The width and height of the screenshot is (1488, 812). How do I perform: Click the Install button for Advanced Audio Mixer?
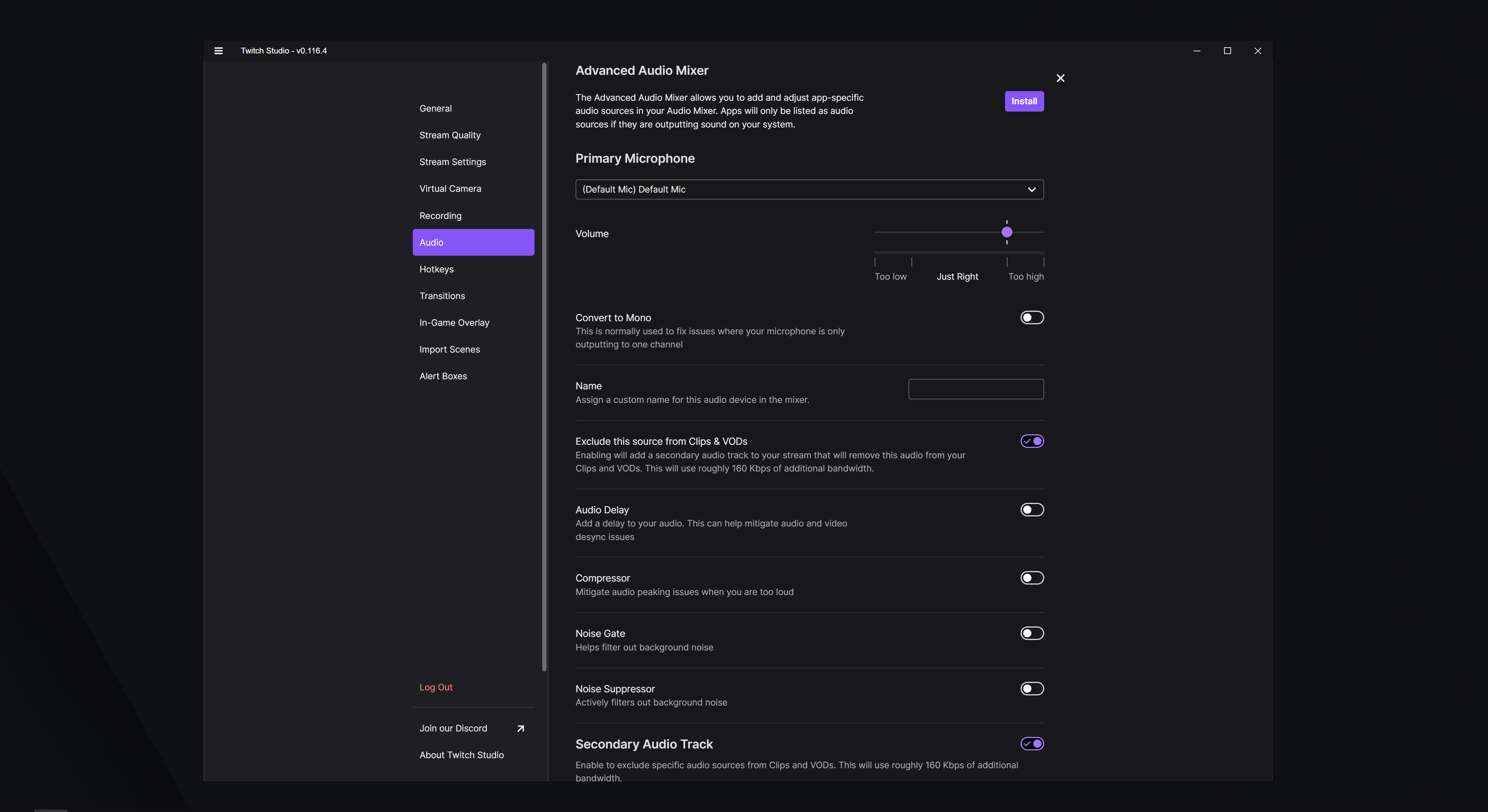click(x=1024, y=101)
